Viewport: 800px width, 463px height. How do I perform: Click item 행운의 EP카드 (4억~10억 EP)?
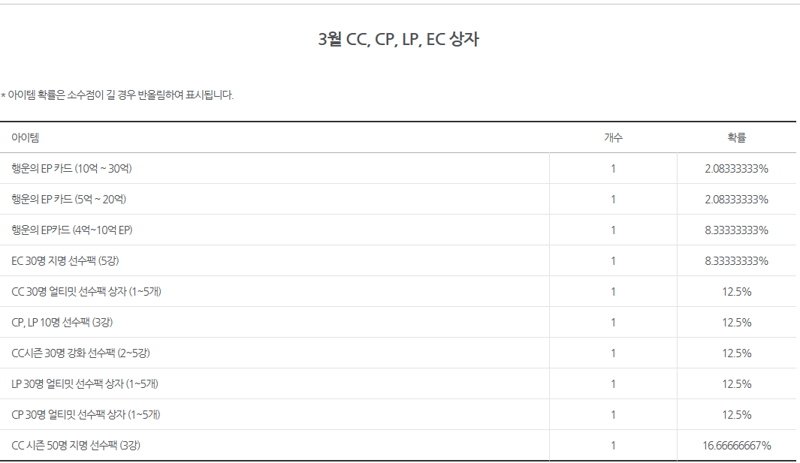[x=72, y=230]
